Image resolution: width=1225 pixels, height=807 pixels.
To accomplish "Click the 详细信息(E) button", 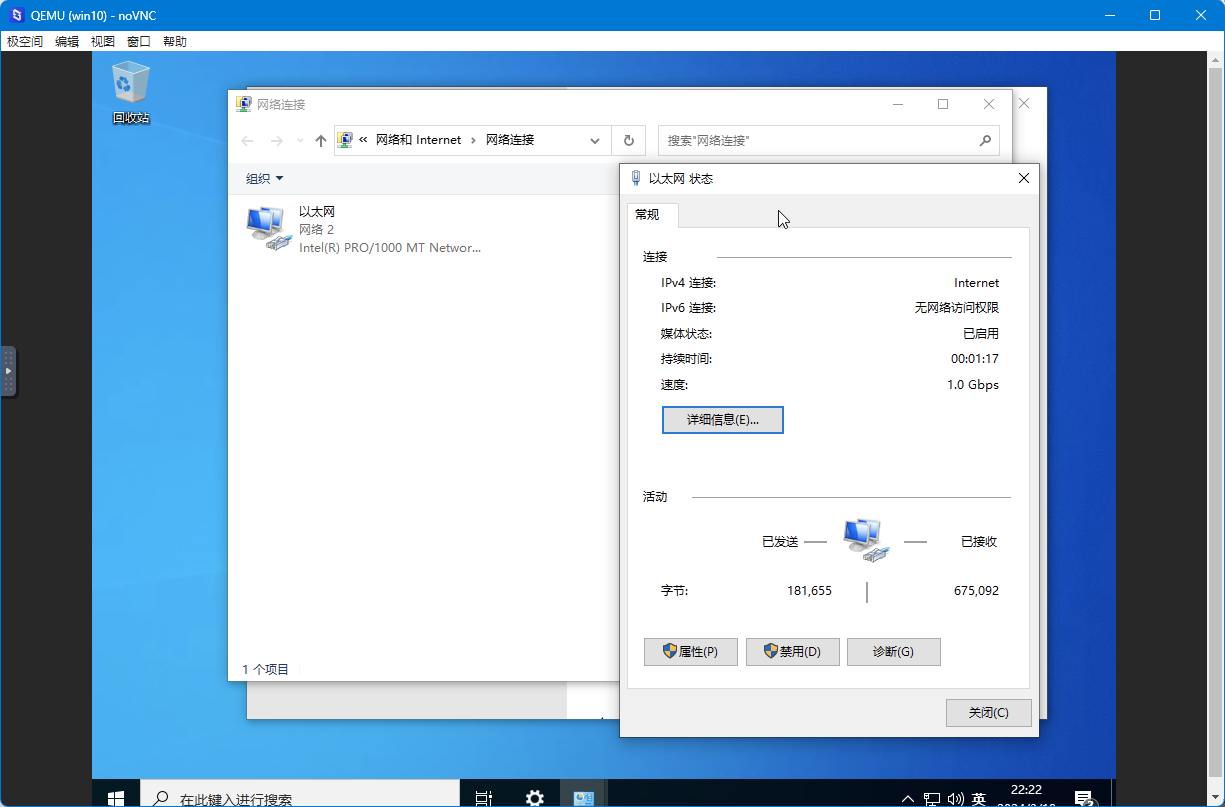I will tap(722, 419).
